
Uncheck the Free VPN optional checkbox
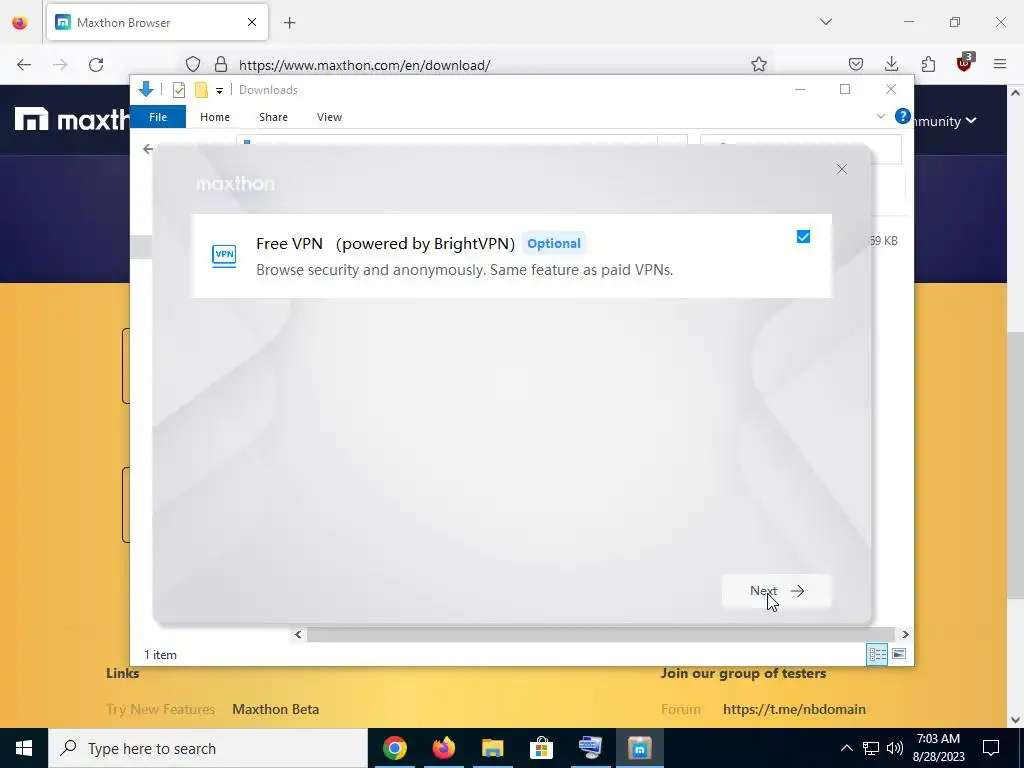tap(803, 236)
